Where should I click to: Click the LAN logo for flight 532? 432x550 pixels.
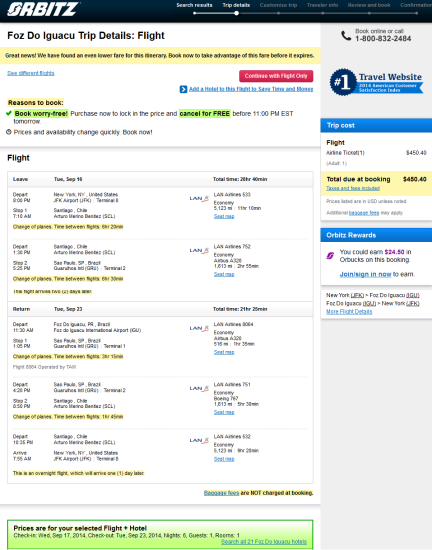[x=199, y=441]
